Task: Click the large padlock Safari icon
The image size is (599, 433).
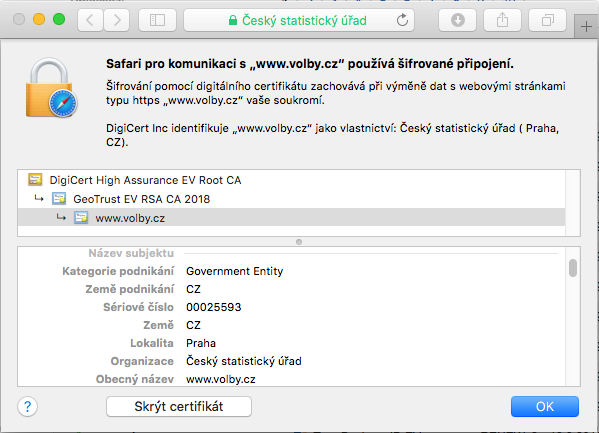Action: coord(50,88)
